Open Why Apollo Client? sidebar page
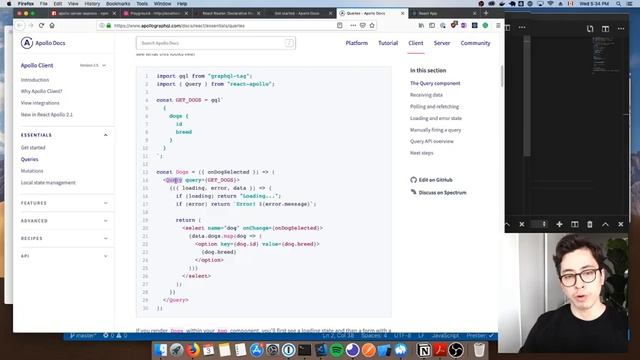The height and width of the screenshot is (360, 640). (42, 91)
